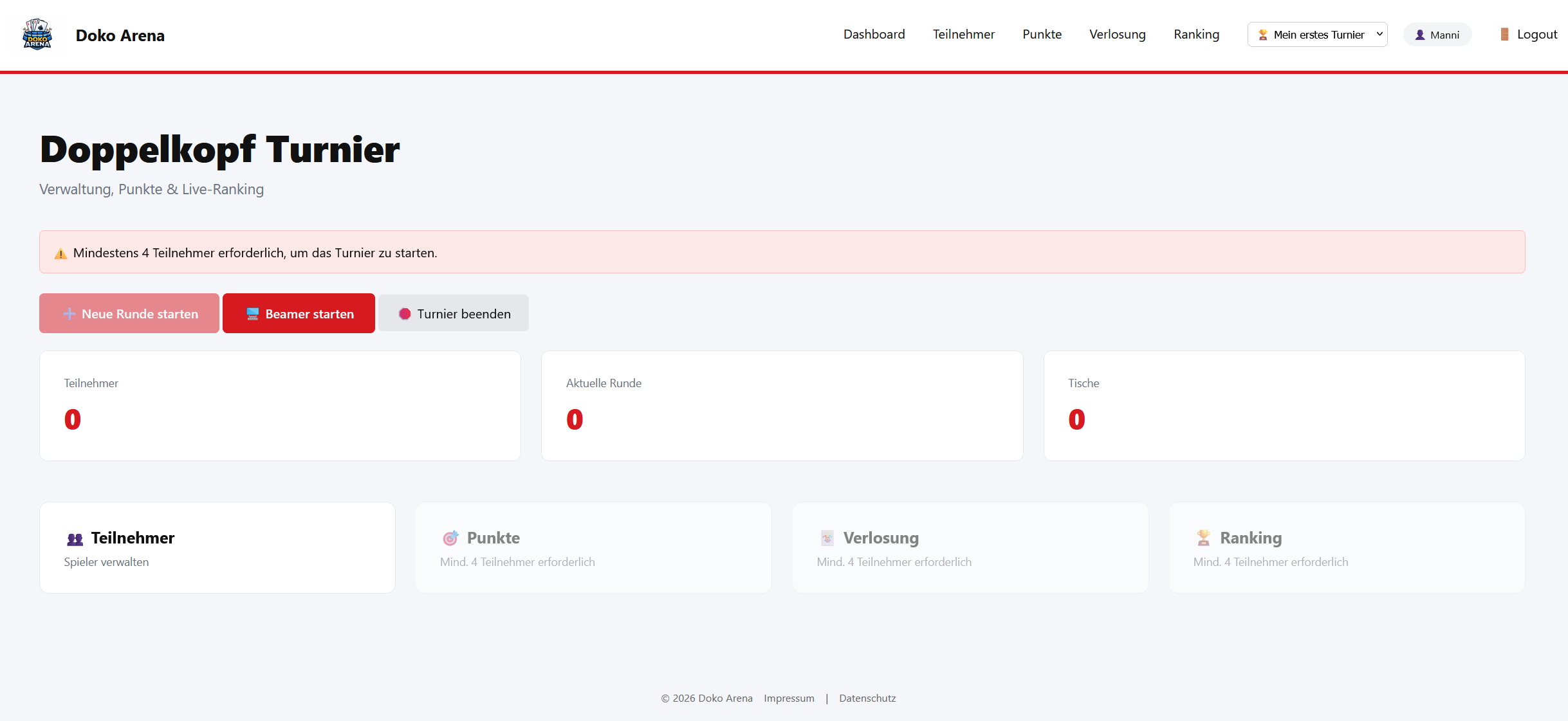Select Ranking in the top navigation
This screenshot has width=1568, height=721.
pyautogui.click(x=1195, y=34)
